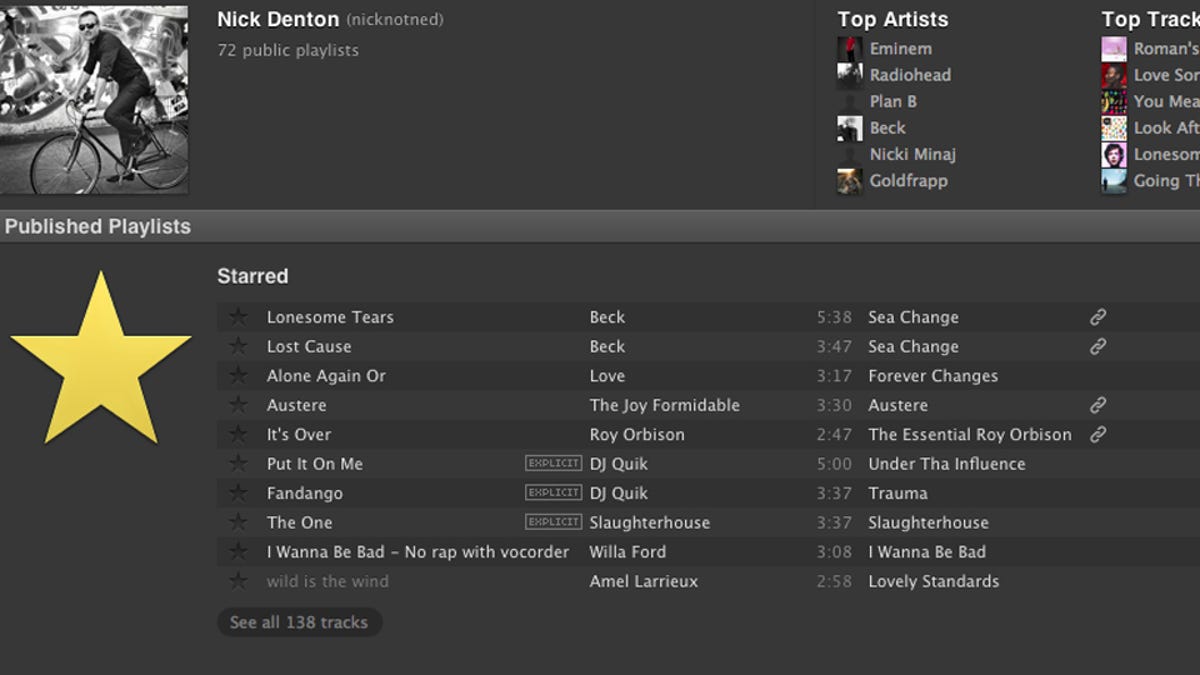The width and height of the screenshot is (1200, 675).
Task: Select Beck in the Top Artists list
Action: 887,128
